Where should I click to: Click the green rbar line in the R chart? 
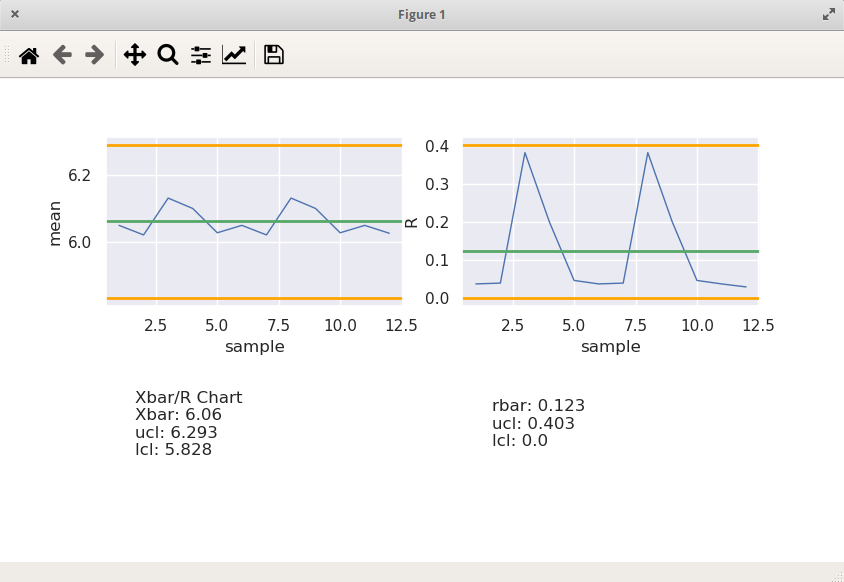[x=610, y=251]
